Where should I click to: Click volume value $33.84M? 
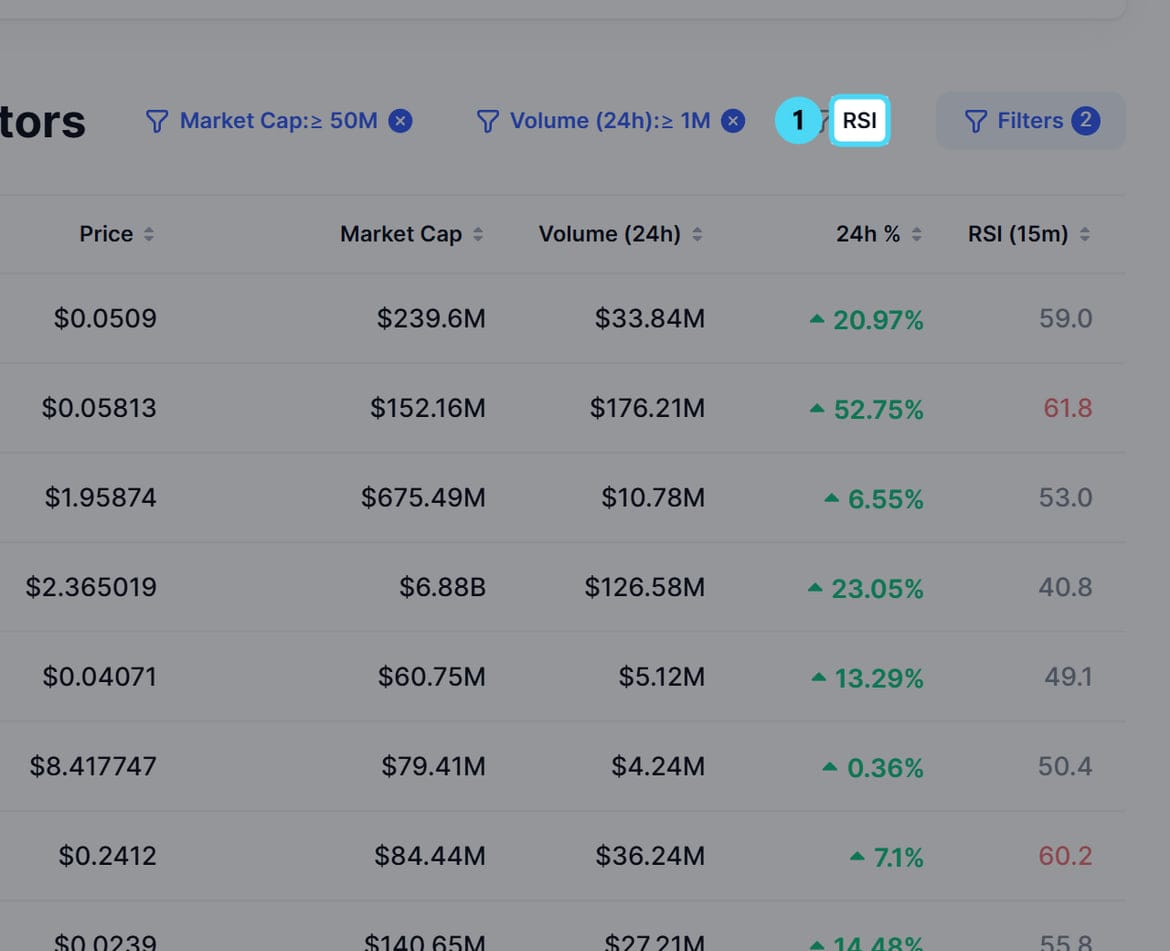tap(650, 318)
